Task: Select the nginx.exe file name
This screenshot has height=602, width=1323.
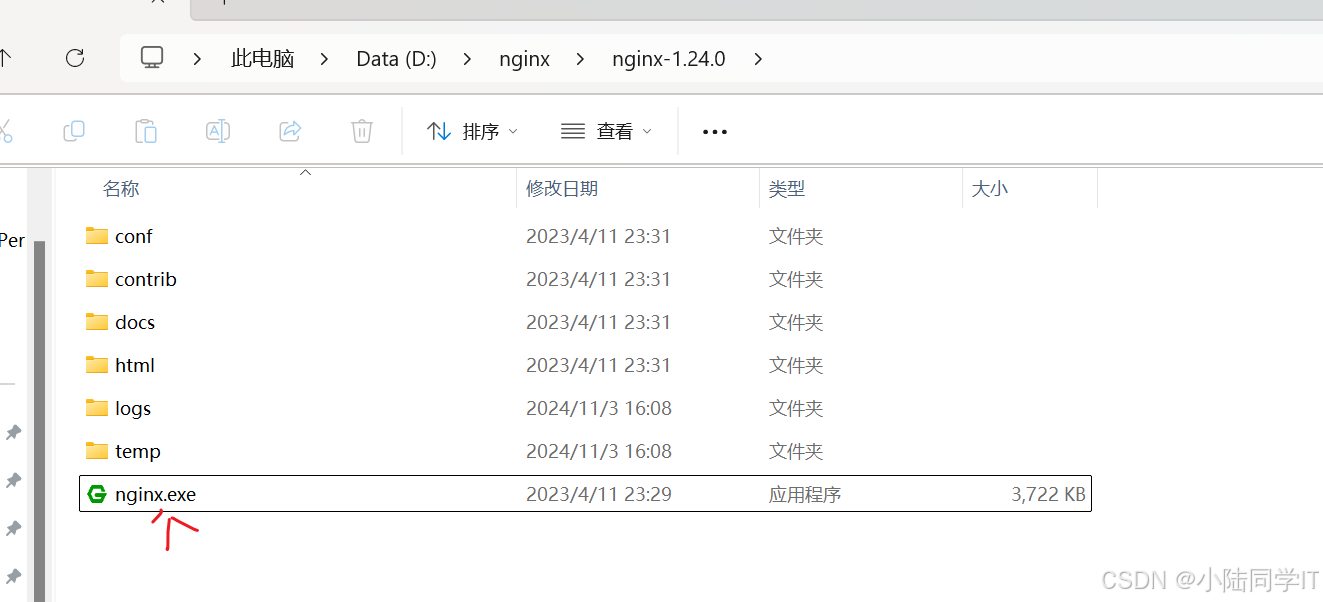Action: (x=156, y=494)
